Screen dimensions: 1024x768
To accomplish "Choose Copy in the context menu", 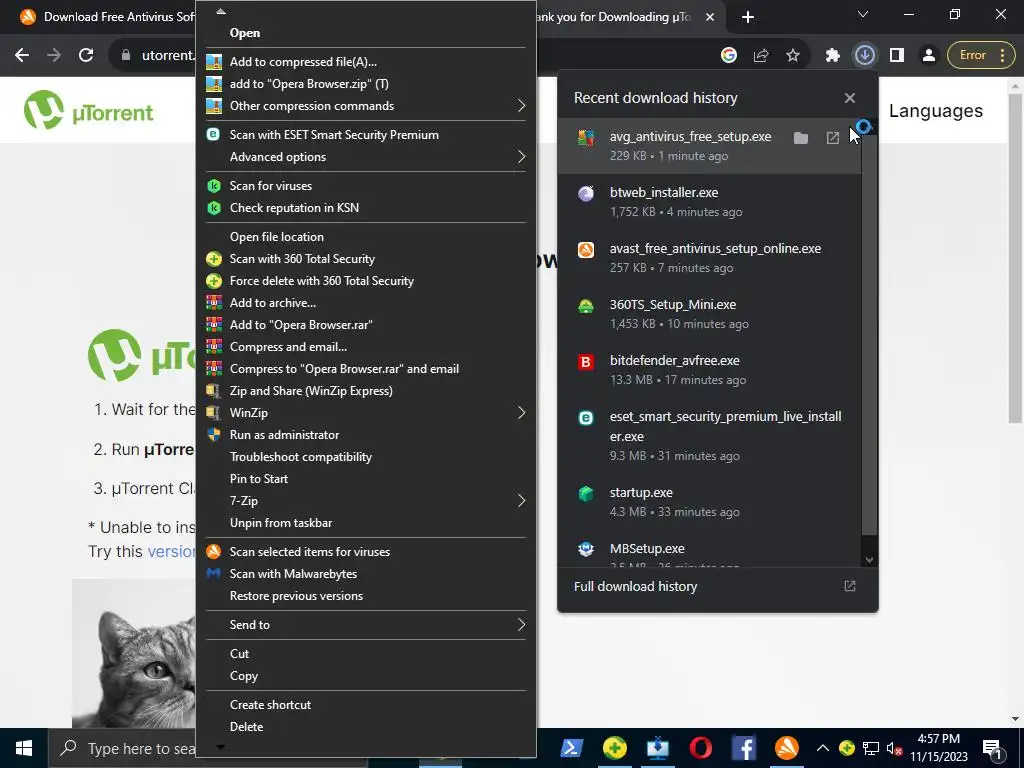I will [366, 676].
